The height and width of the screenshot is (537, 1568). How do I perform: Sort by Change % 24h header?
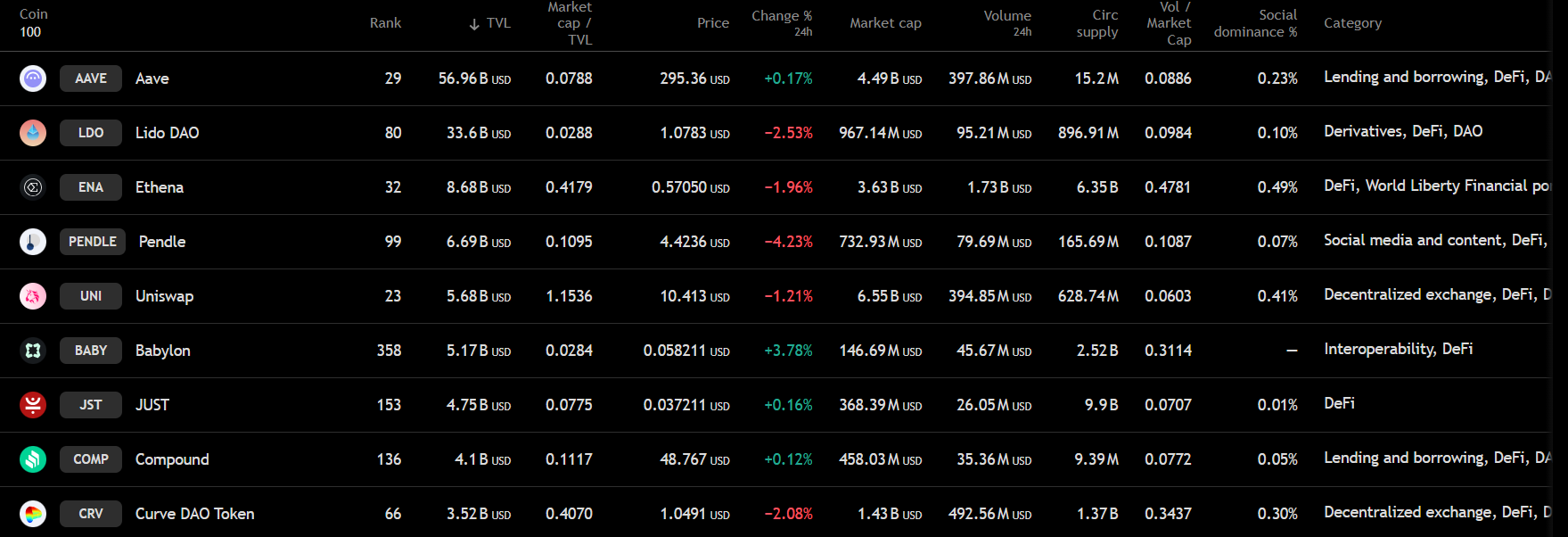tap(782, 22)
